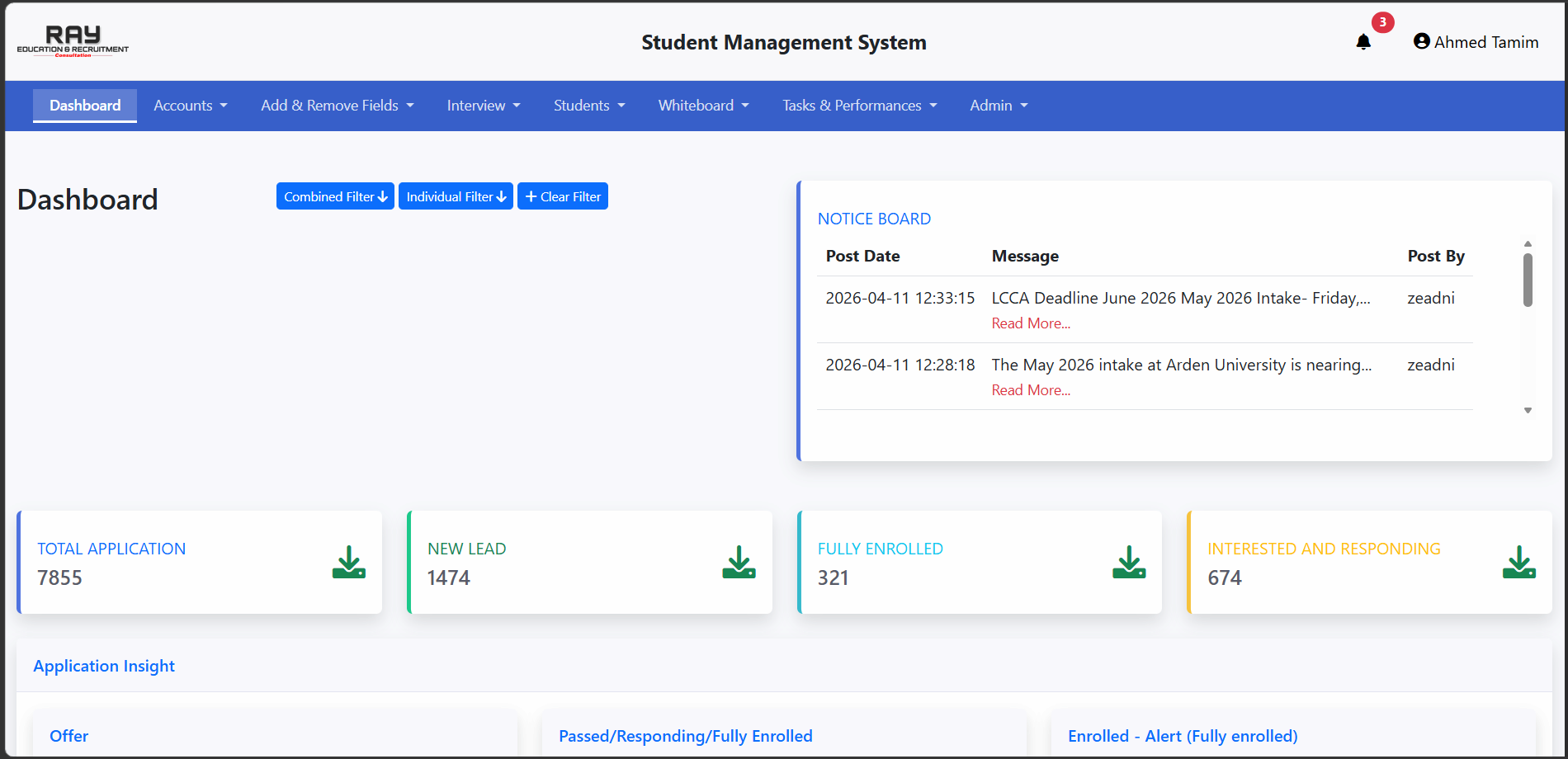Viewport: 1568px width, 759px height.
Task: Click the notice board scrollbar thumb
Action: click(1528, 280)
